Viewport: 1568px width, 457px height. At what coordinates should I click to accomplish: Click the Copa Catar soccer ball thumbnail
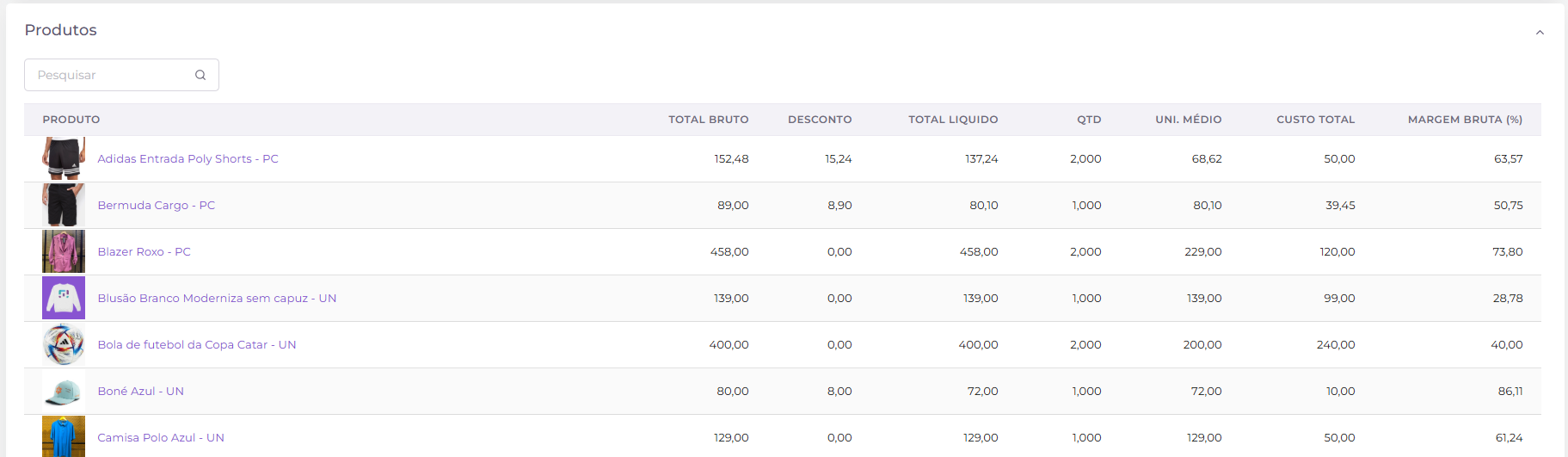64,344
